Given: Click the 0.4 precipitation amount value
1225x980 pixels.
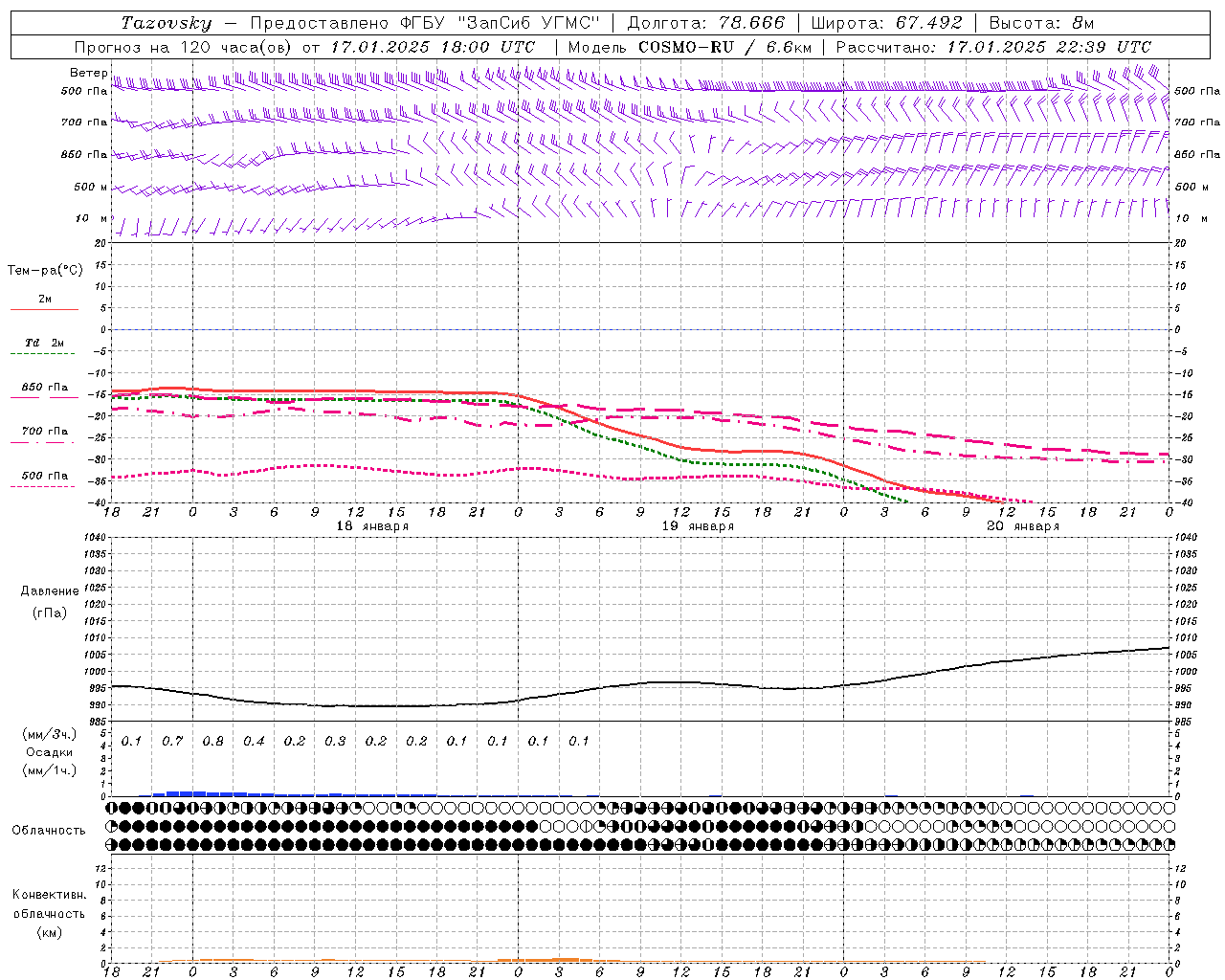Looking at the screenshot, I should pyautogui.click(x=254, y=741).
